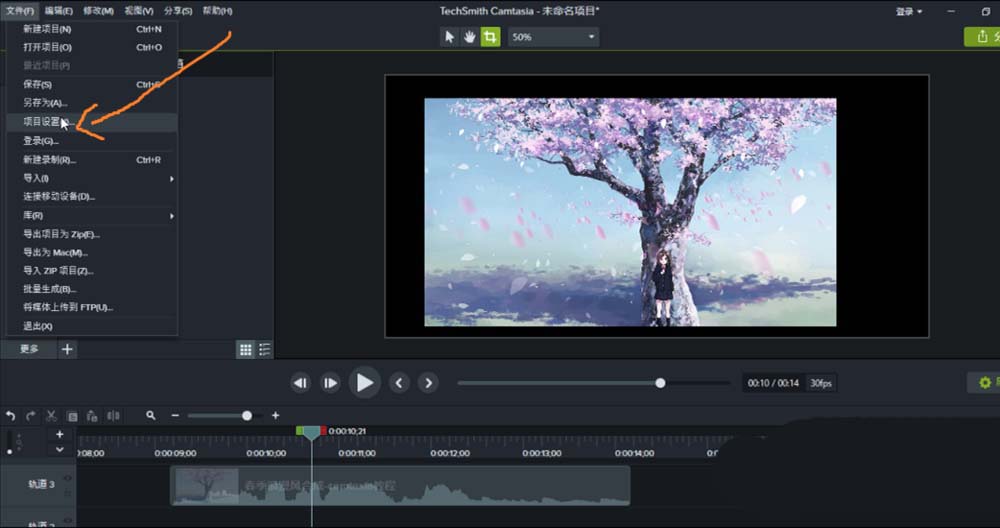The height and width of the screenshot is (528, 1000).
Task: Click the large Play button
Action: point(365,383)
